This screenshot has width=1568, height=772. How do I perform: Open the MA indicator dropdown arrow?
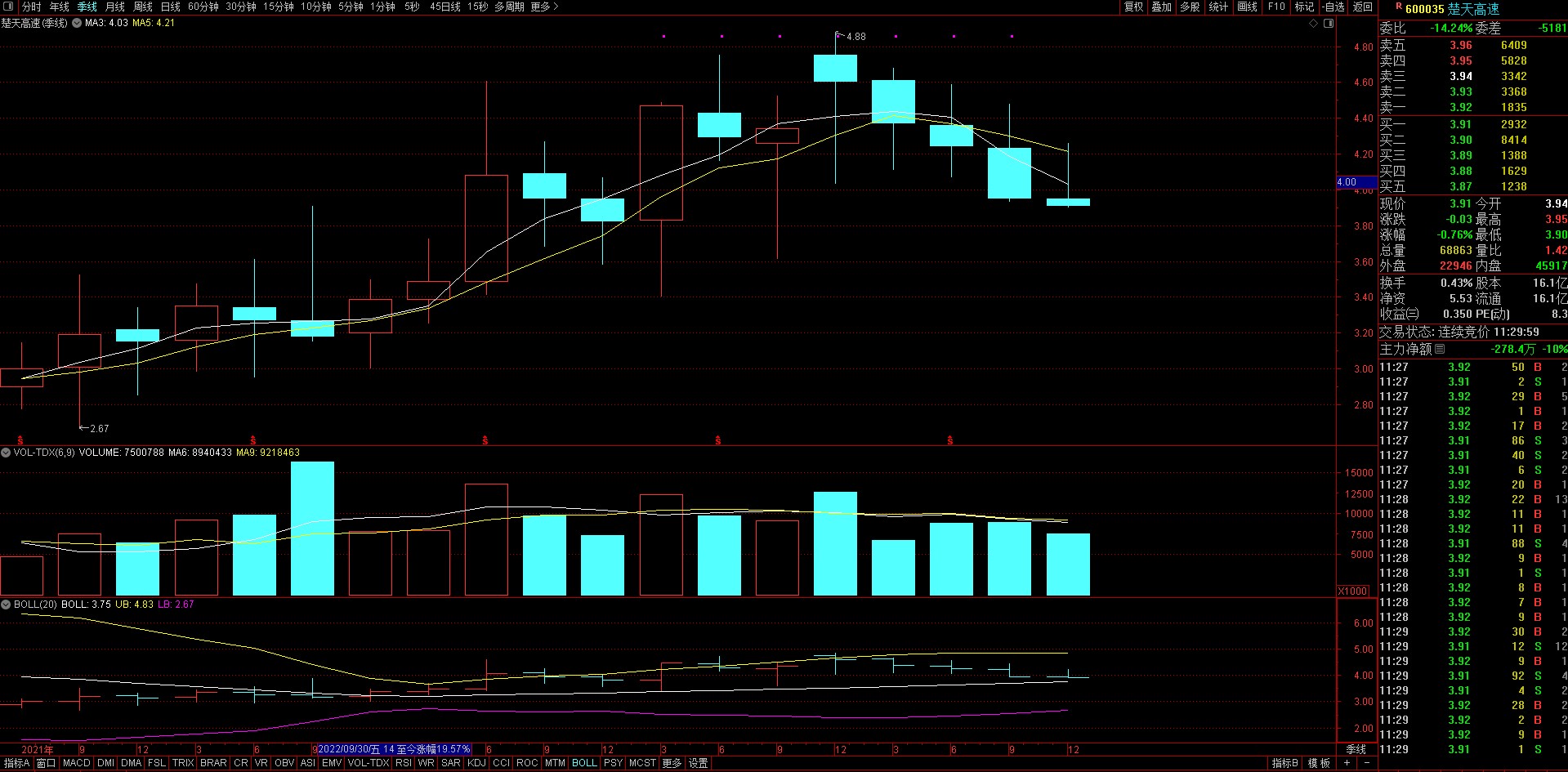tap(78, 23)
